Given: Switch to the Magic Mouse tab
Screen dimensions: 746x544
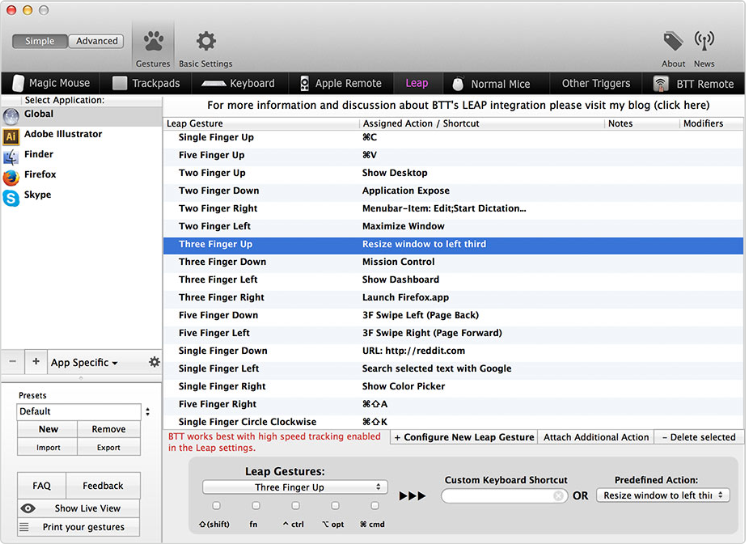Looking at the screenshot, I should pyautogui.click(x=51, y=83).
